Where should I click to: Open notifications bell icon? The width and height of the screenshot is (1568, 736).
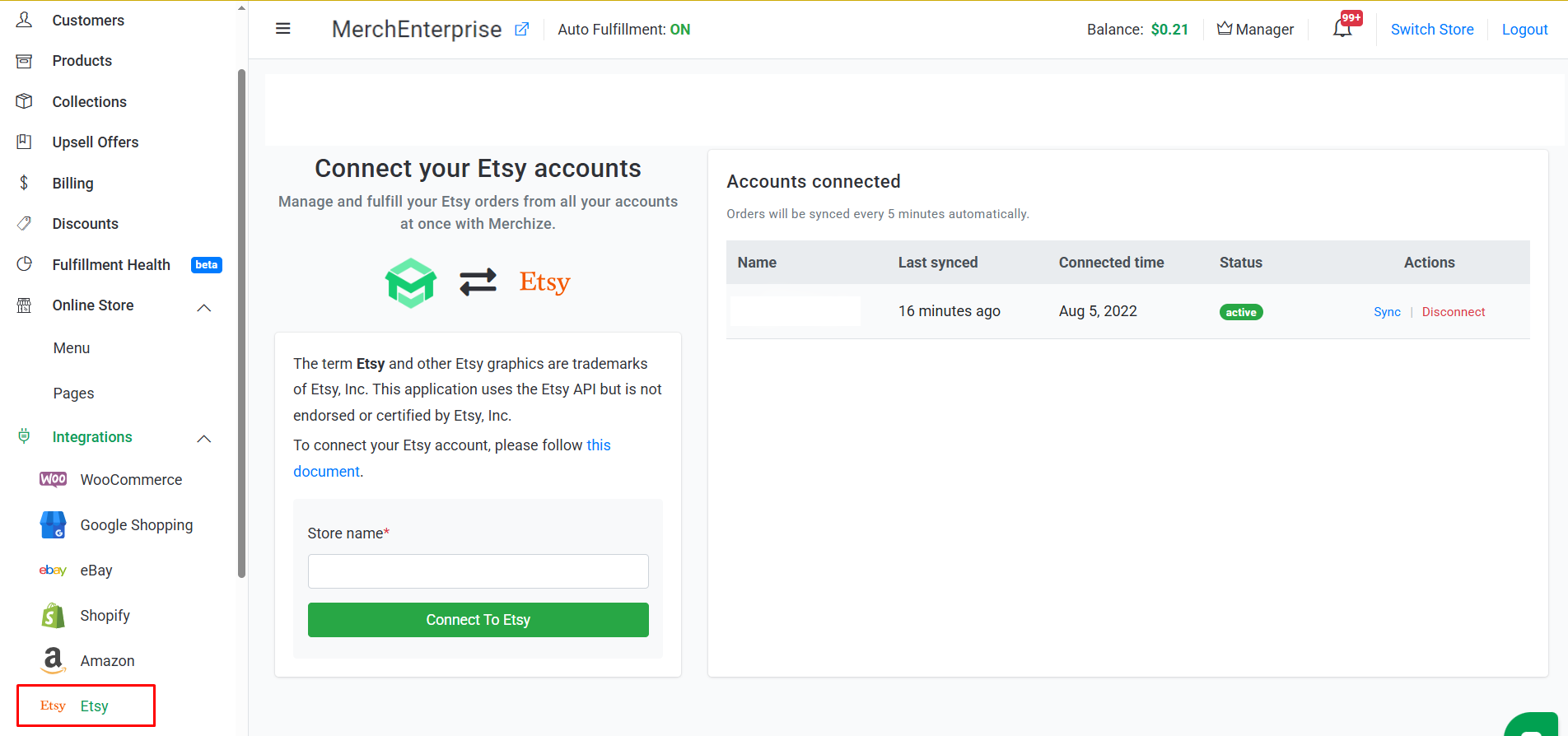click(x=1342, y=29)
